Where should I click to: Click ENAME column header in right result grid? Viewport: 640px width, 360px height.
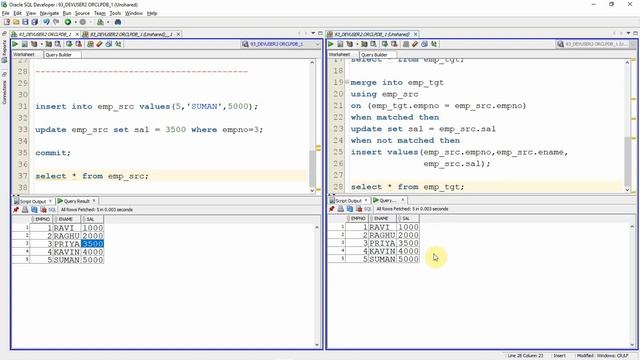click(382, 219)
